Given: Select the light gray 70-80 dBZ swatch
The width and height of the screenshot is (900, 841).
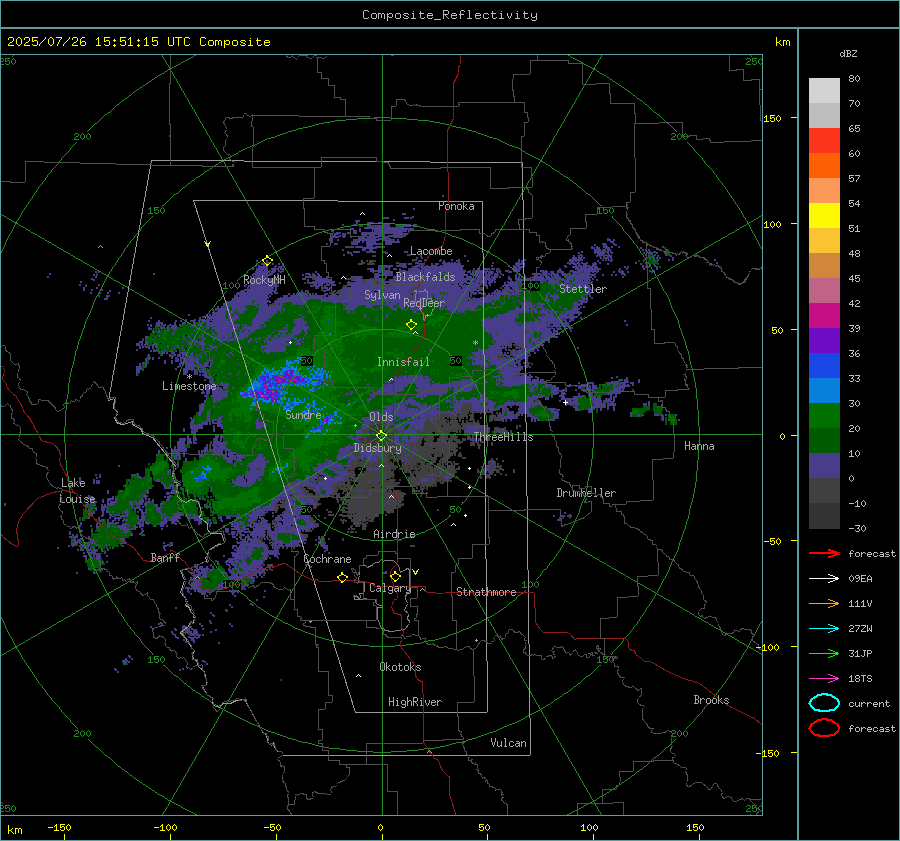Looking at the screenshot, I should coord(824,91).
